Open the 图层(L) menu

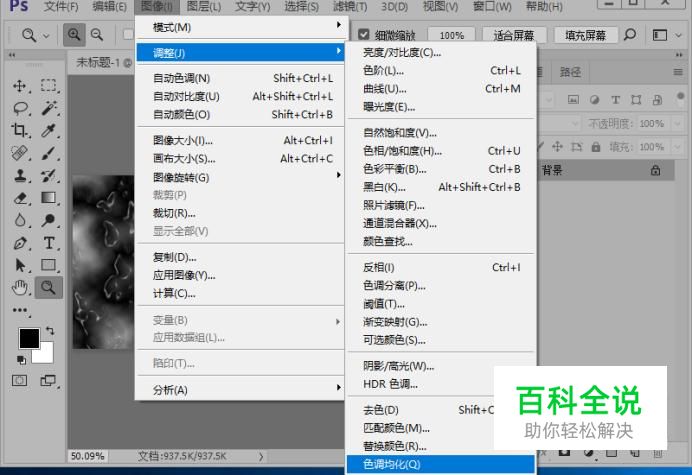point(204,7)
